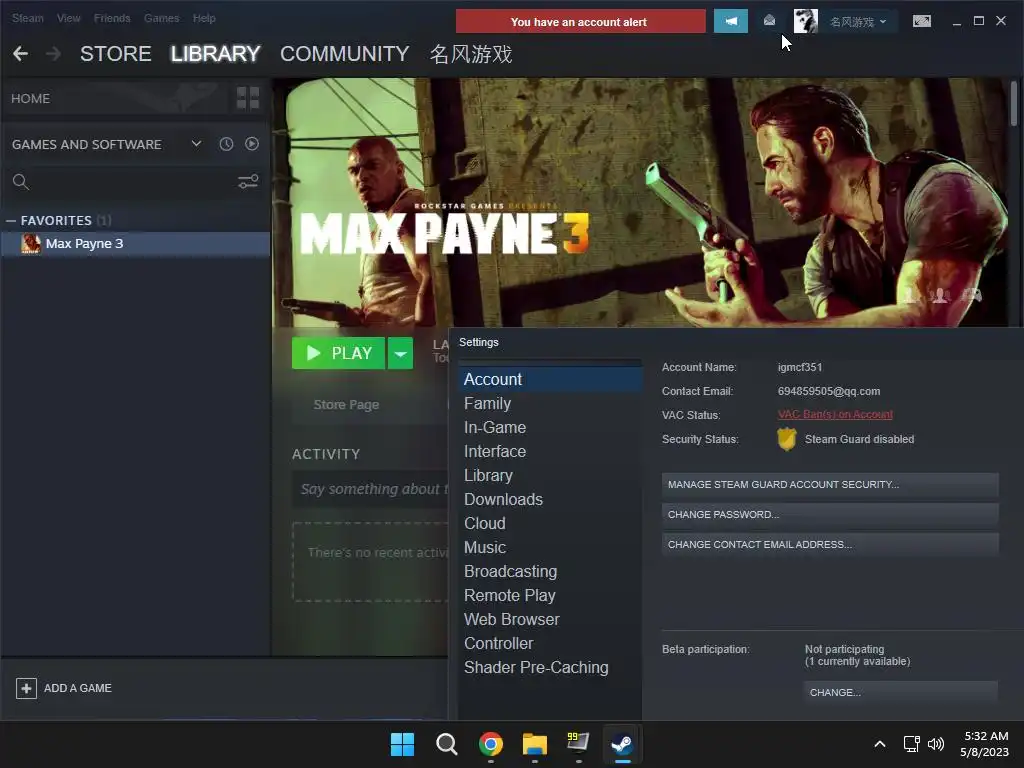The height and width of the screenshot is (768, 1024).
Task: Select Remote Play settings category
Action: 550,596
